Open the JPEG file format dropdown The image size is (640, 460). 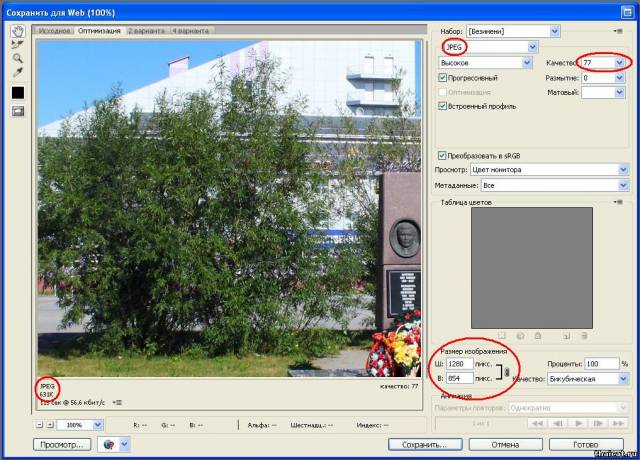click(531, 47)
